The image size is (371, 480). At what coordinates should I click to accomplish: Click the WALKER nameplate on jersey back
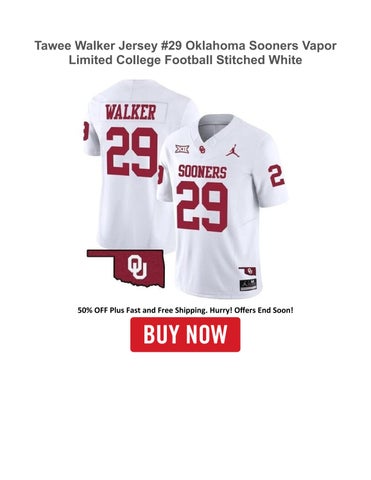tap(130, 112)
